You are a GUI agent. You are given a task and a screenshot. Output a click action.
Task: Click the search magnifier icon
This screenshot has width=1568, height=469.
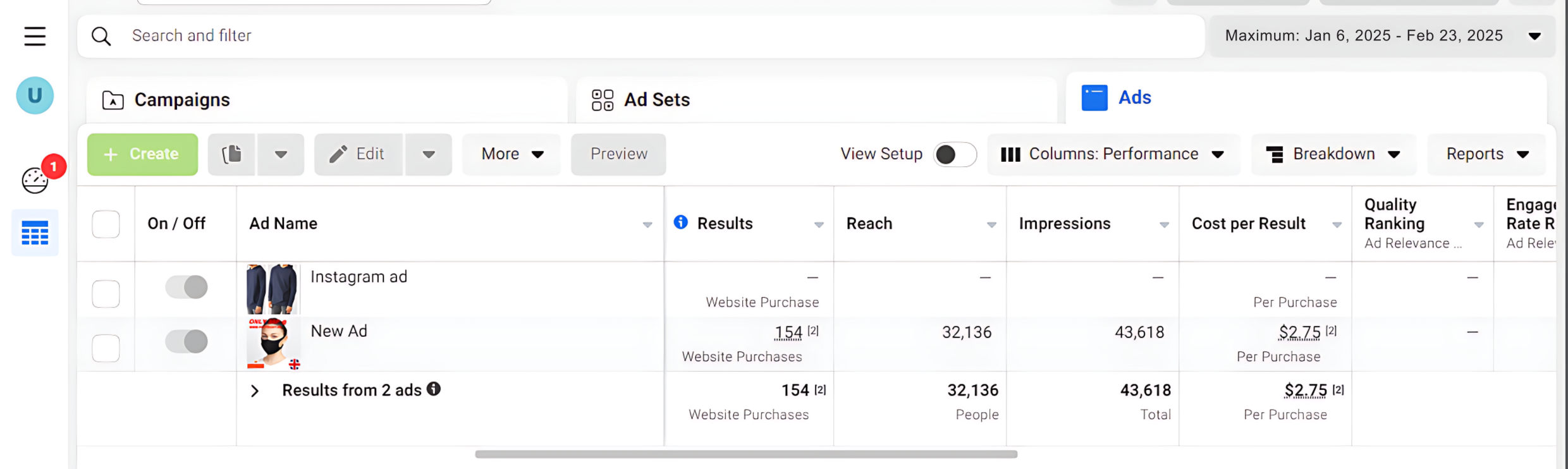pos(101,36)
